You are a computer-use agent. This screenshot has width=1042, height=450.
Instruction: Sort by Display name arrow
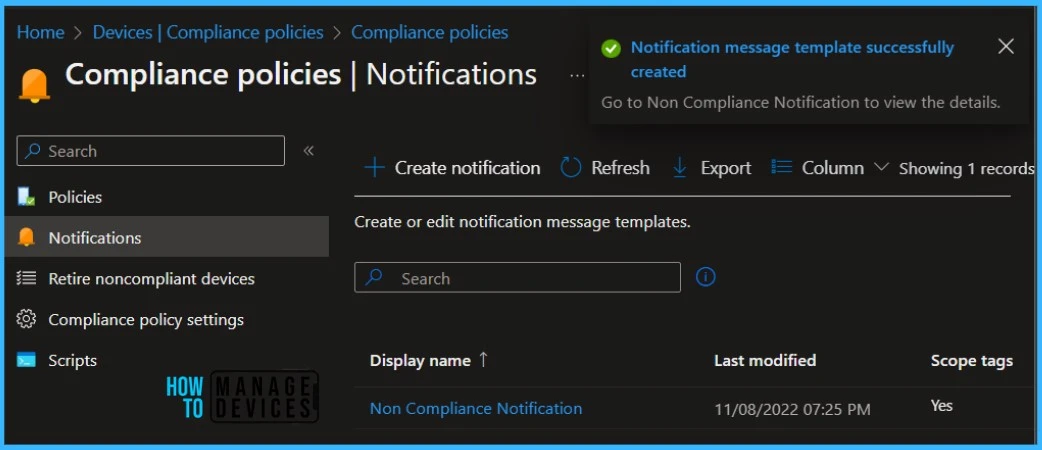[x=483, y=360]
